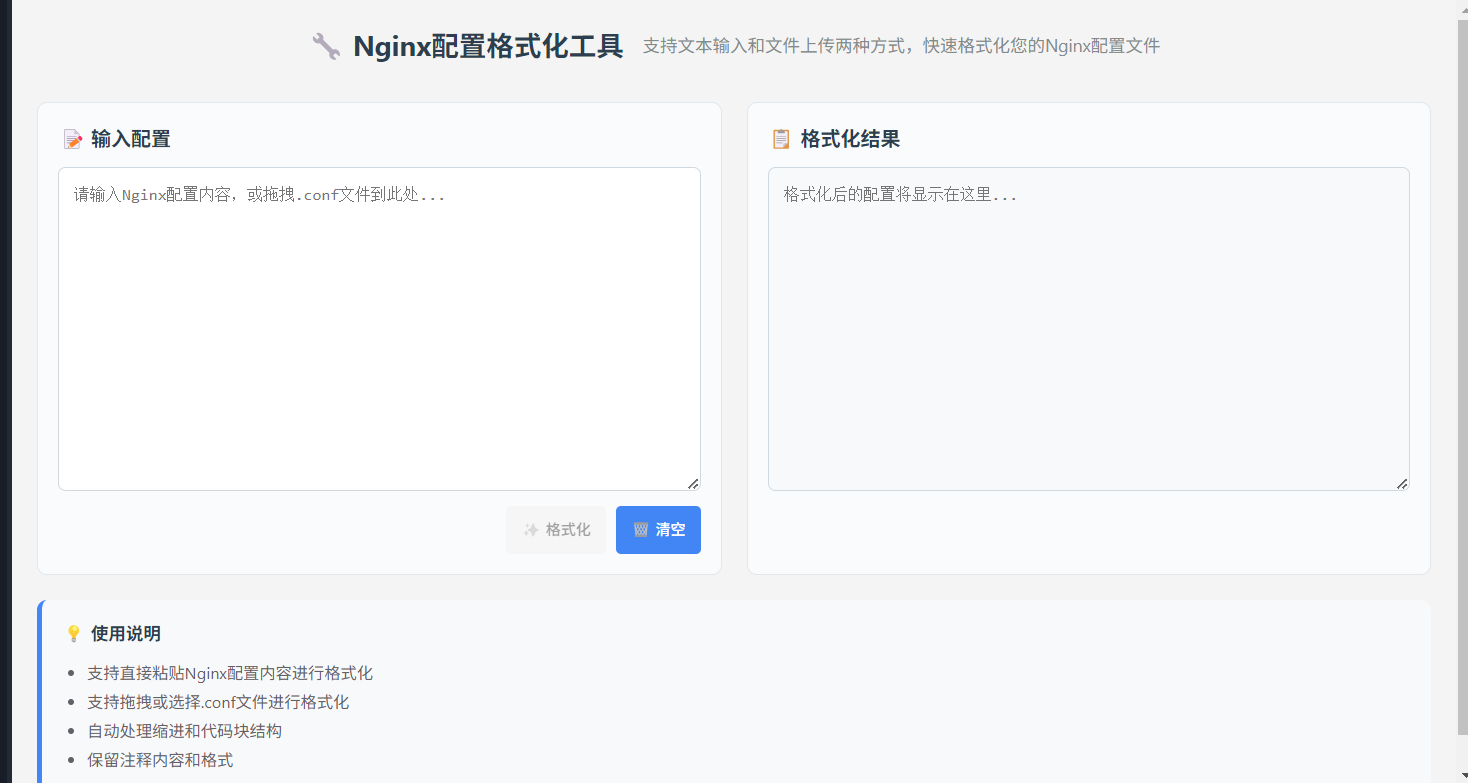Click the 格式化结果 heading
The image size is (1468, 783).
850,139
